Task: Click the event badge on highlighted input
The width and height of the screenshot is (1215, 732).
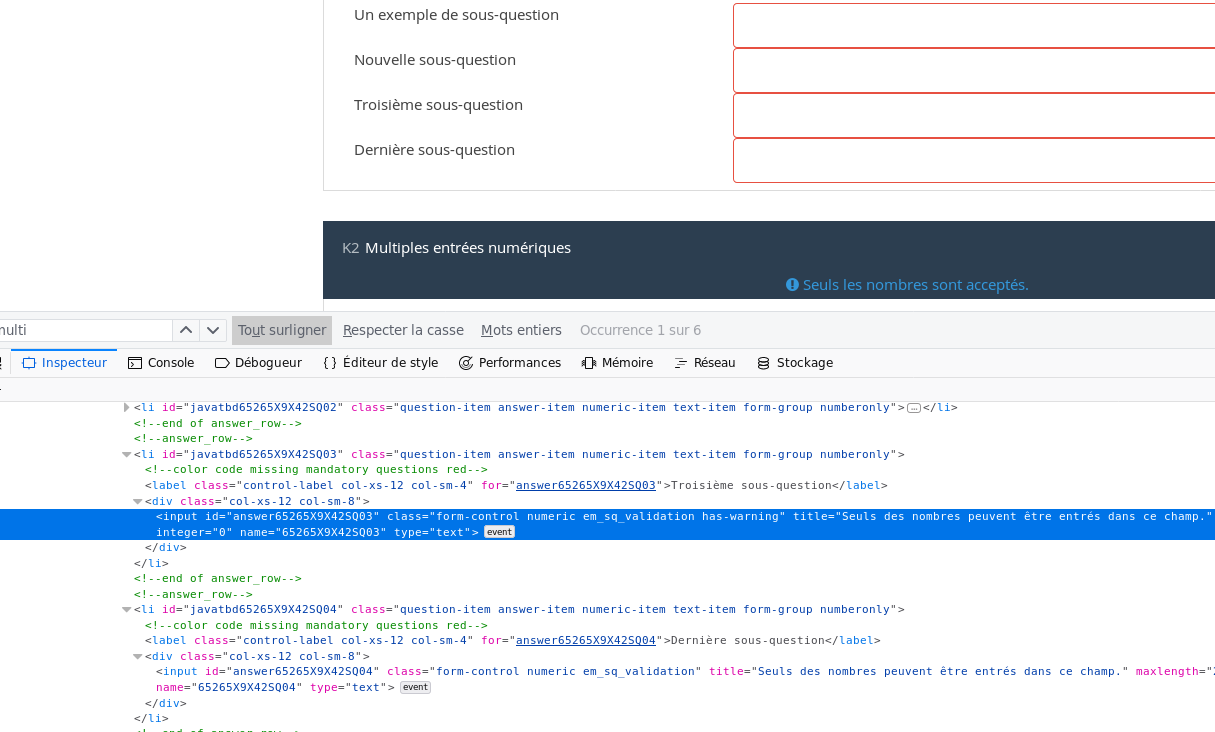Action: point(499,532)
